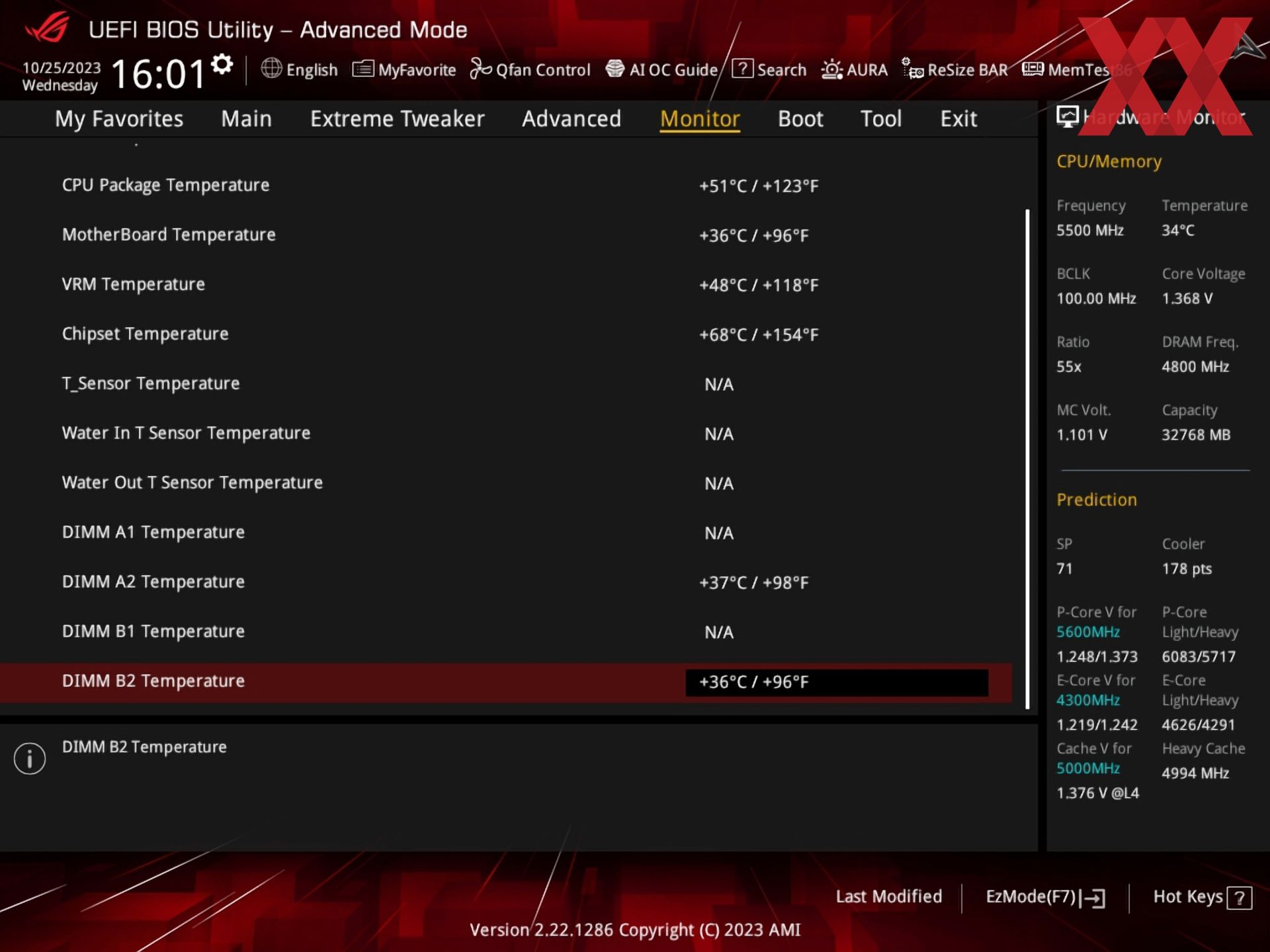
Task: Switch to EzMode(F7)
Action: (x=1045, y=897)
